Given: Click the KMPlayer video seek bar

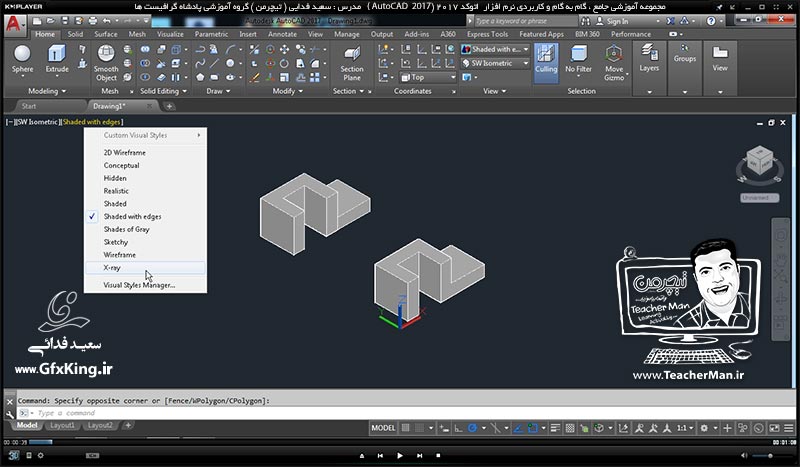Looking at the screenshot, I should [399, 442].
